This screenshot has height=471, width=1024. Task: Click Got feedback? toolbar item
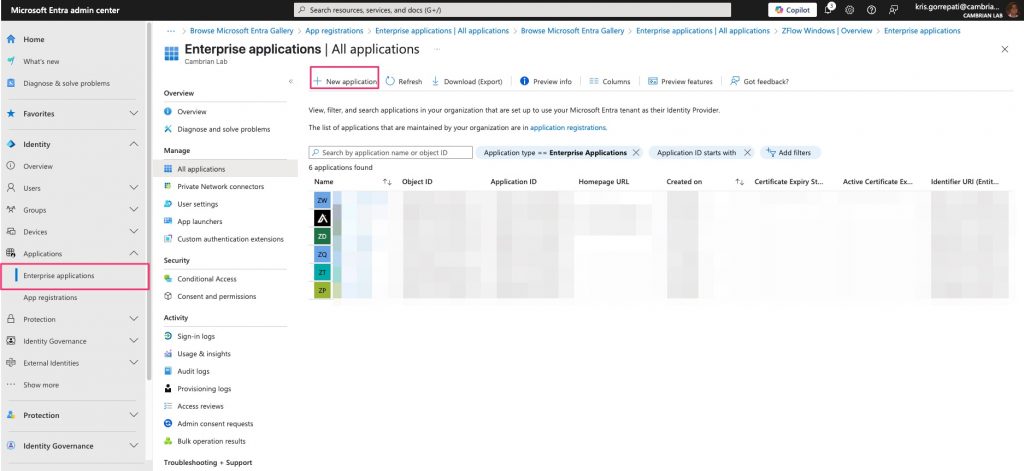pyautogui.click(x=760, y=82)
